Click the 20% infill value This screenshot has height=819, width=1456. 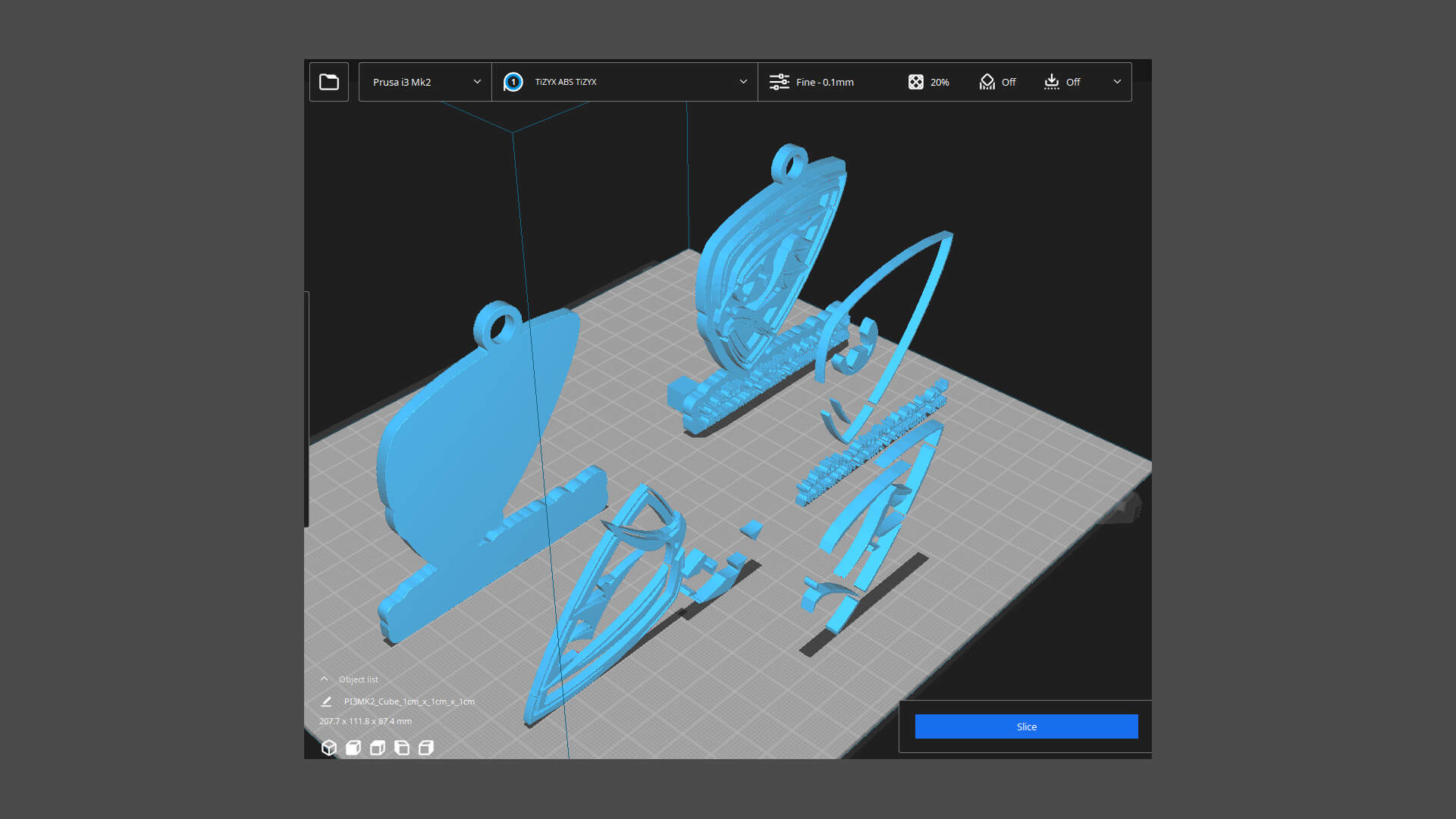point(940,82)
